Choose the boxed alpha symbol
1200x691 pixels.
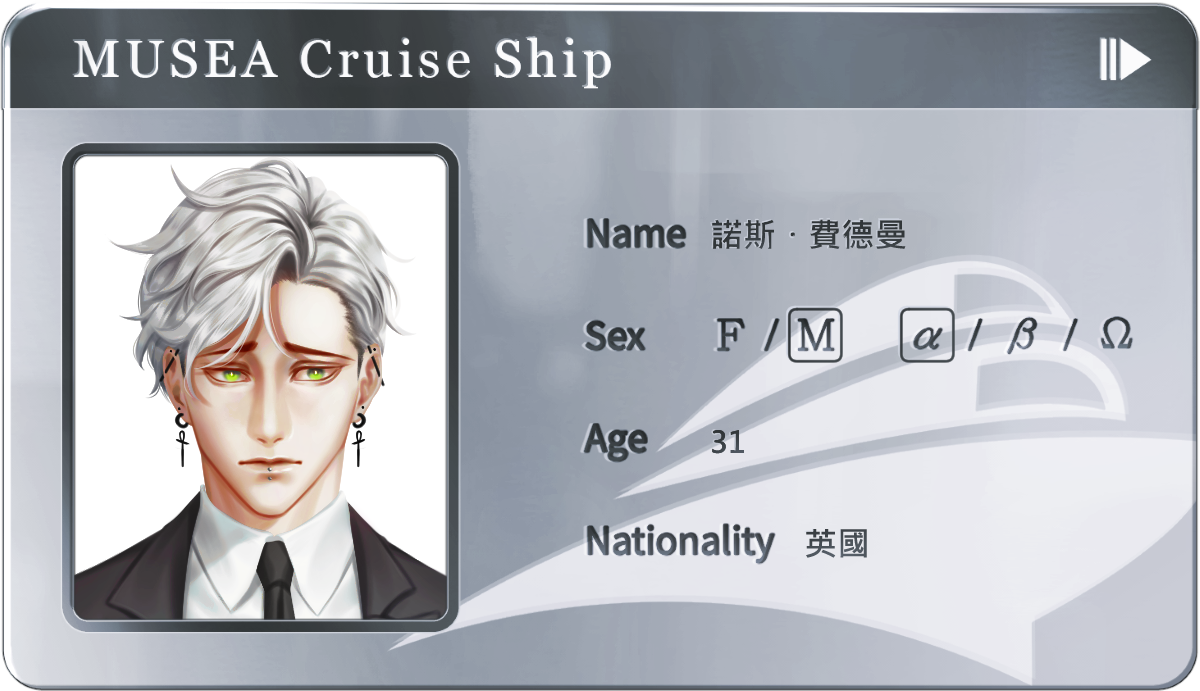pos(927,335)
